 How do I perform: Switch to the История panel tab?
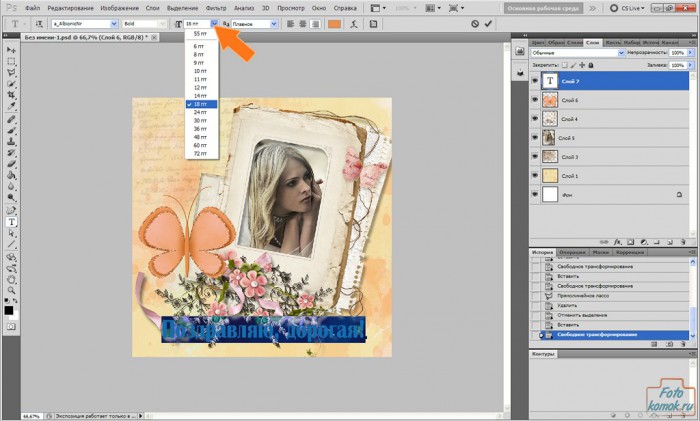click(x=543, y=252)
